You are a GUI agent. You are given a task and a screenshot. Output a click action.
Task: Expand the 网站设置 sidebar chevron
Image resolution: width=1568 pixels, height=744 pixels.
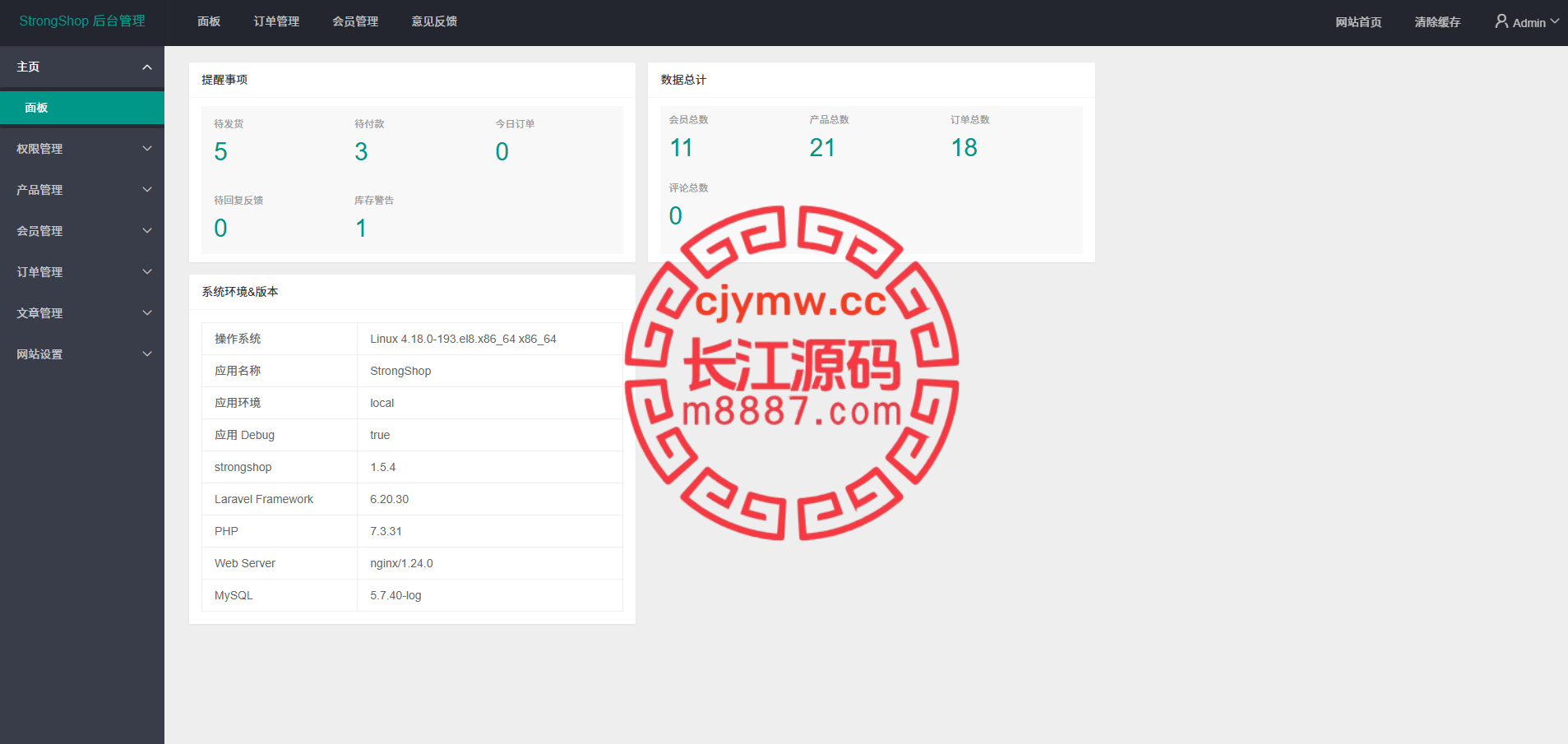click(147, 354)
